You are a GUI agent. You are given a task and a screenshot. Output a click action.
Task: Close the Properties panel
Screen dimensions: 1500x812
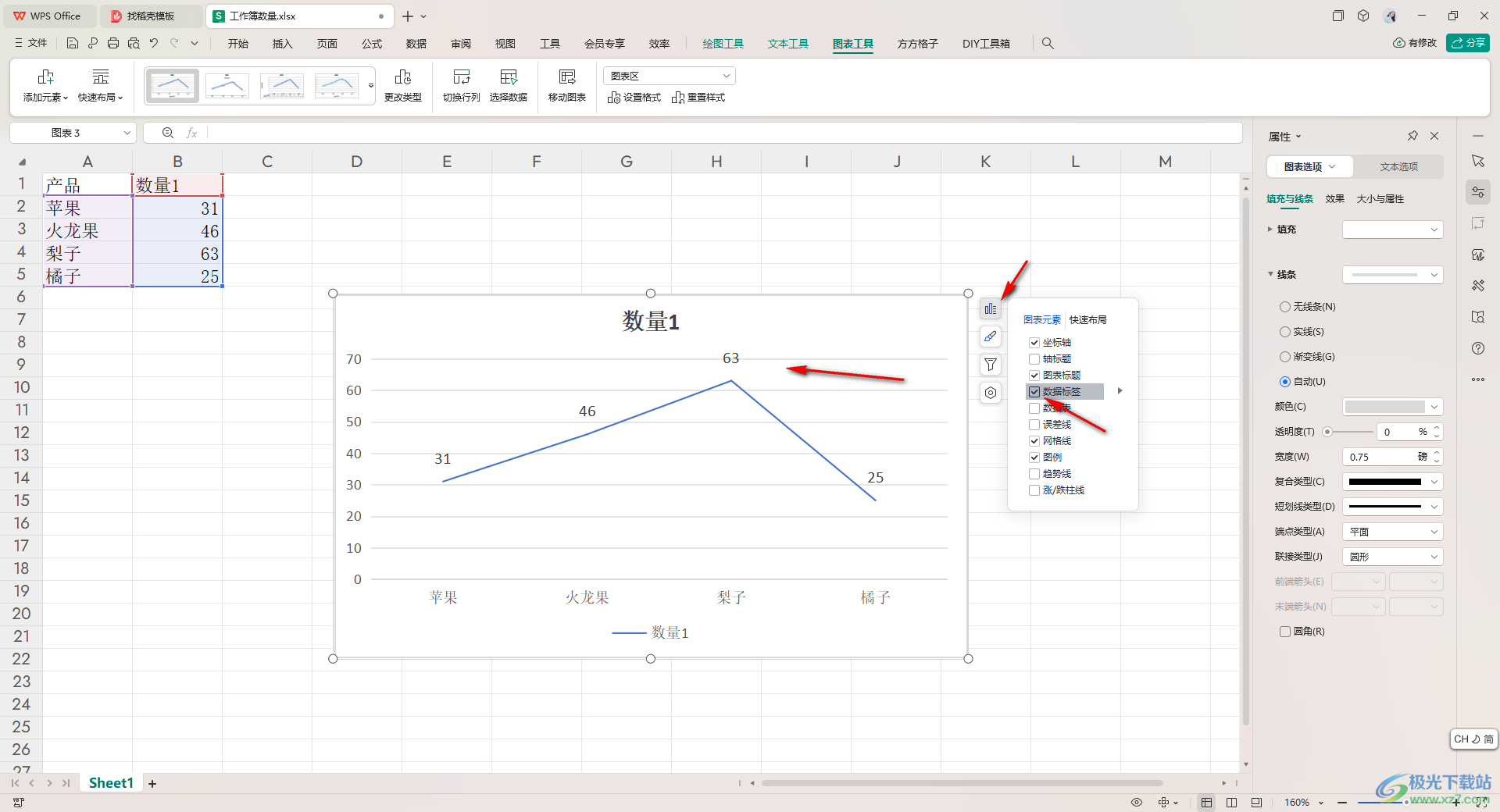(1434, 136)
